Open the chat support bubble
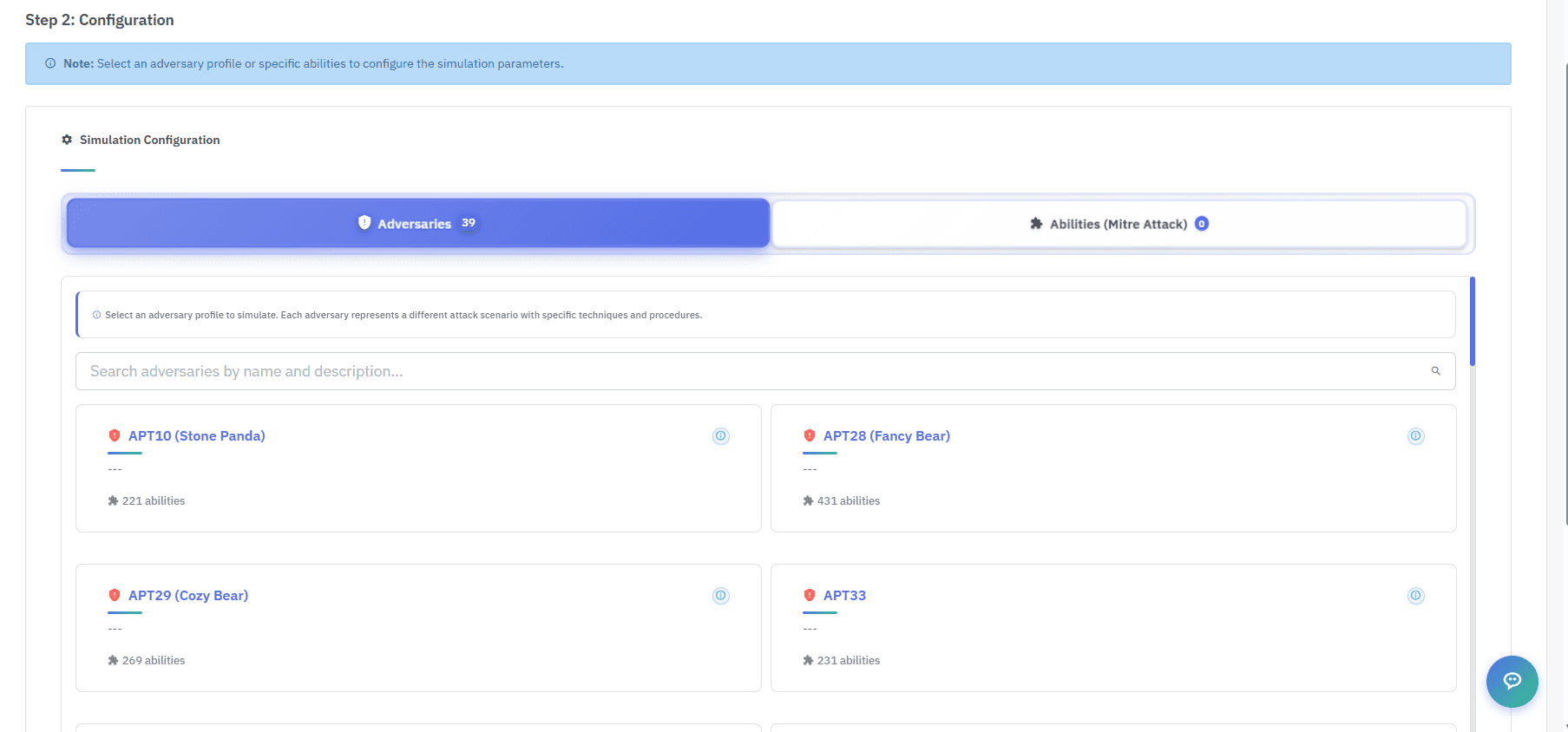 [1512, 682]
